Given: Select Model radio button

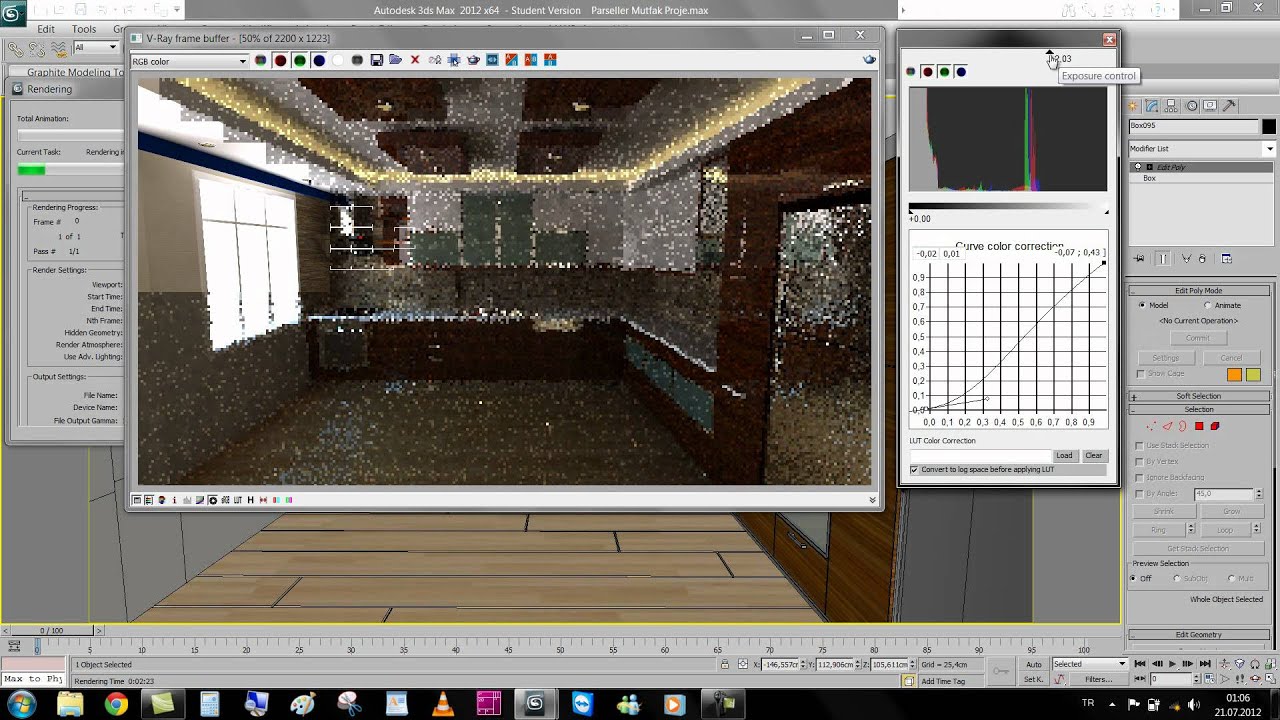Looking at the screenshot, I should click(1142, 305).
